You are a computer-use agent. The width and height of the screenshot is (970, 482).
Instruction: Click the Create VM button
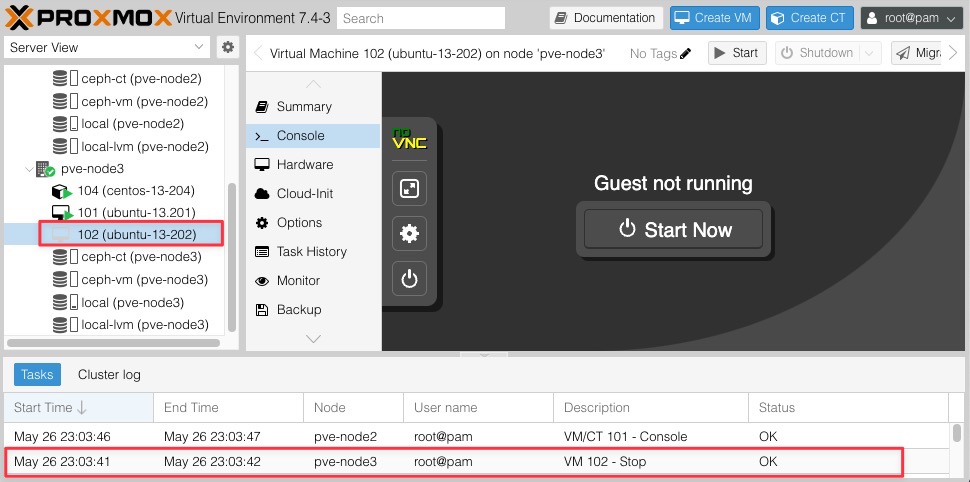[715, 18]
